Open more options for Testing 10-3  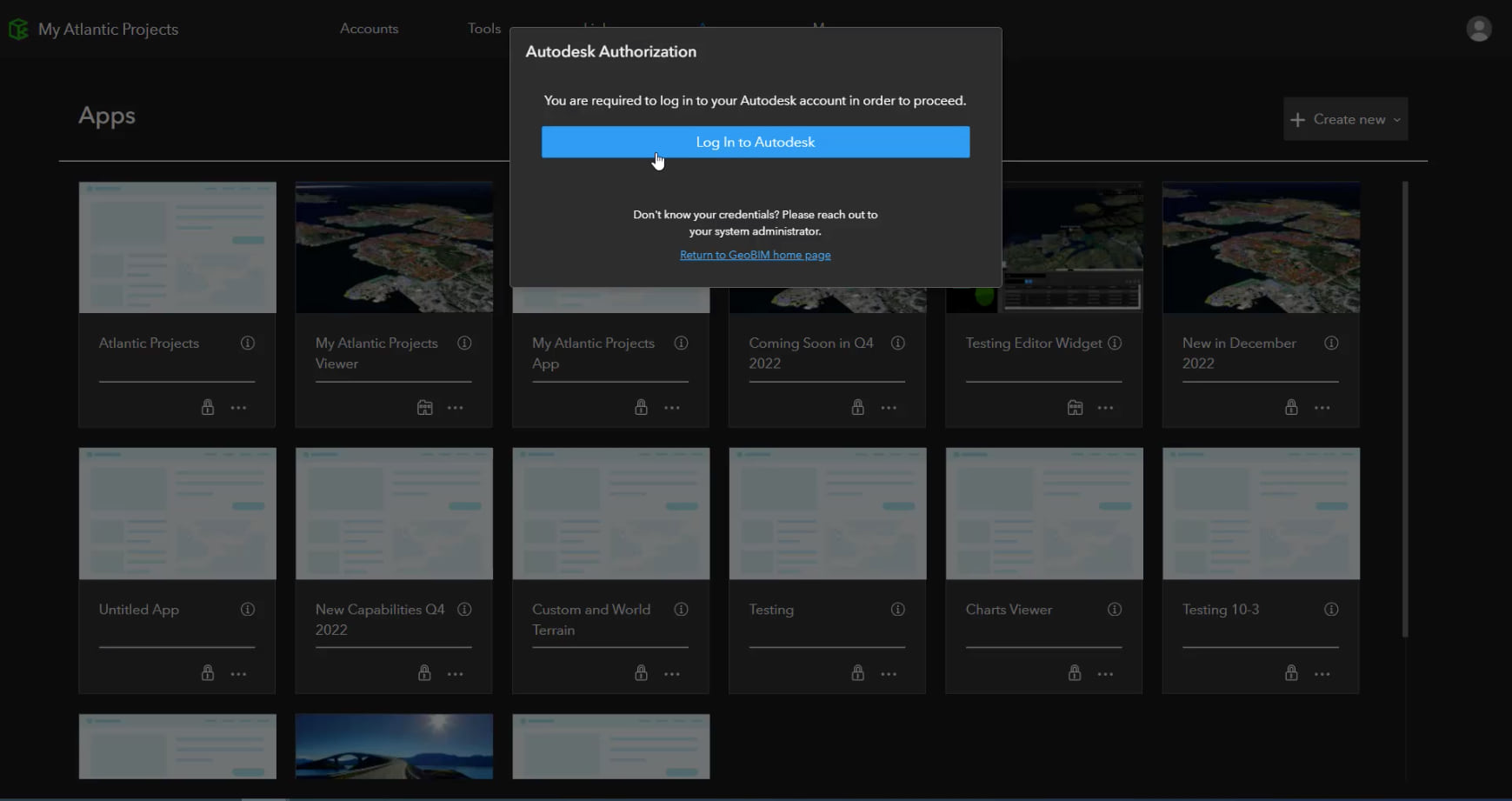pyautogui.click(x=1322, y=674)
